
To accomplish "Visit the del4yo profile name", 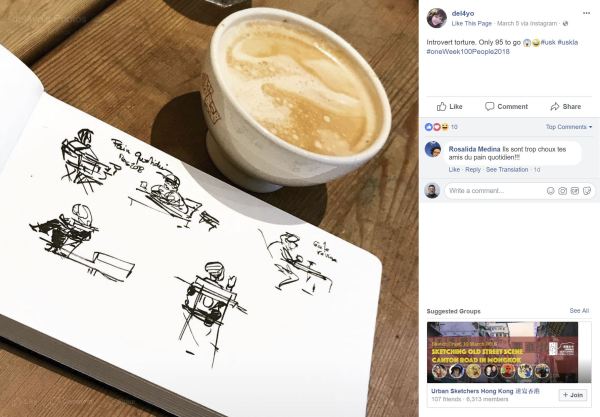I will pyautogui.click(x=463, y=13).
